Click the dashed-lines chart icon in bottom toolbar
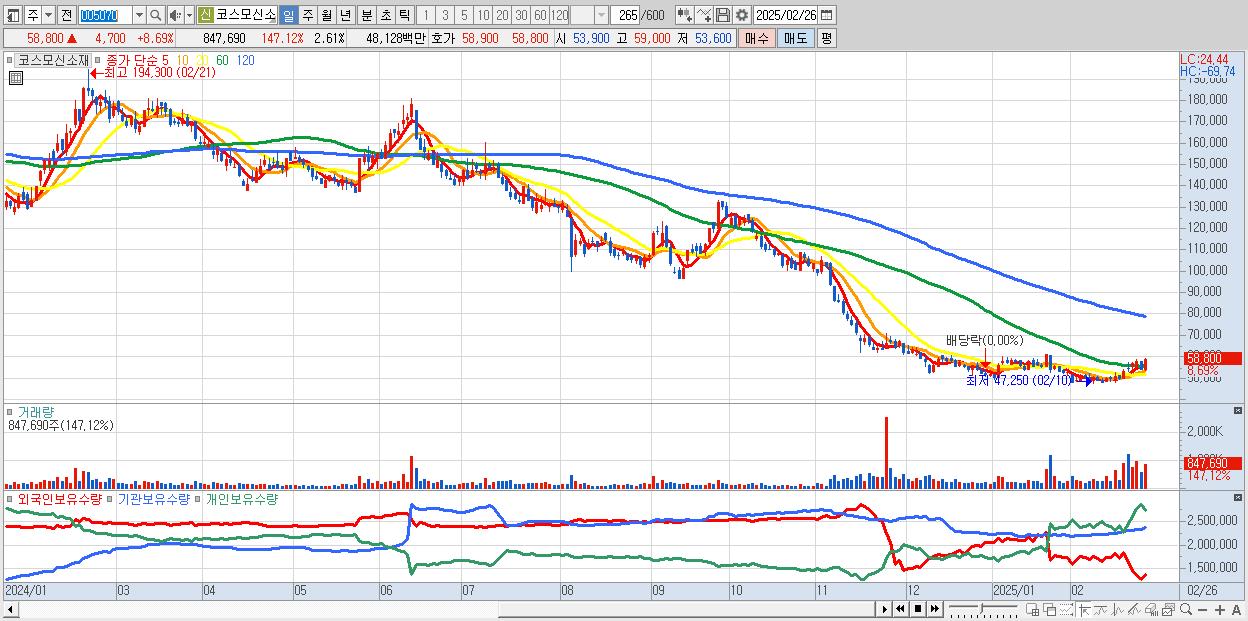Viewport: 1248px width, 621px height. pyautogui.click(x=1066, y=609)
